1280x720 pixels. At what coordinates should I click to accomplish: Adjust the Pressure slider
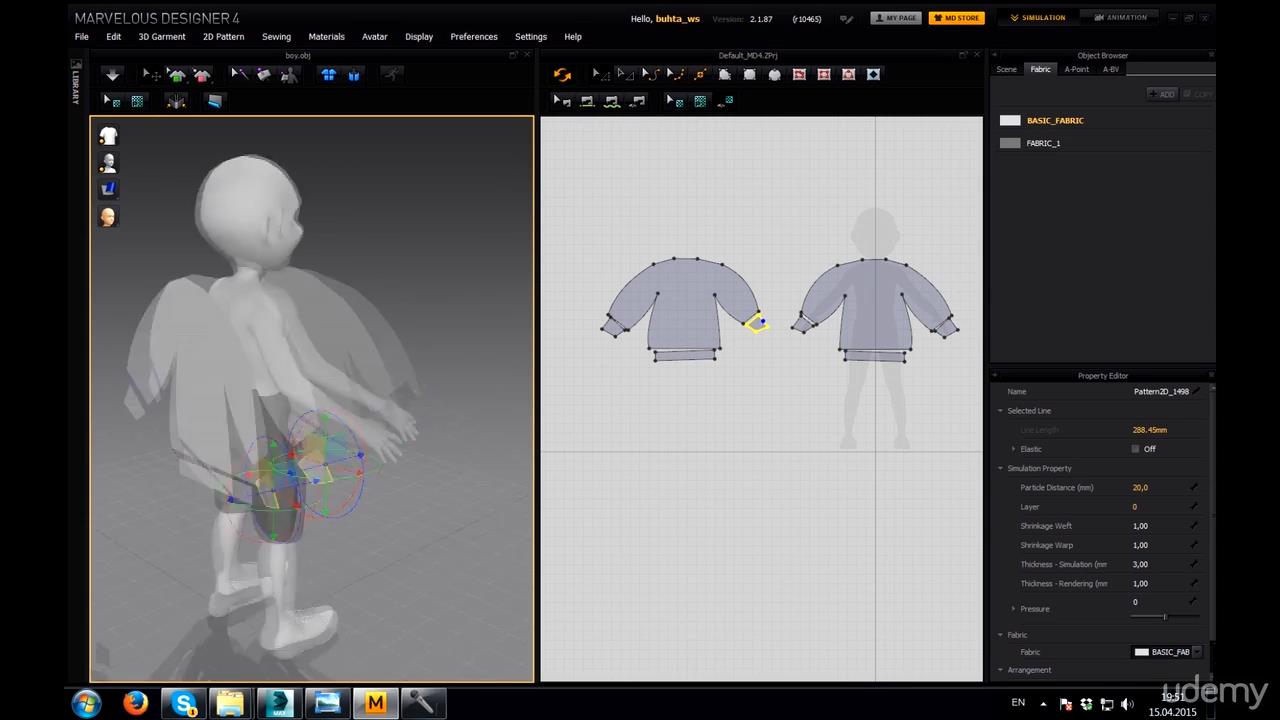tap(1164, 616)
